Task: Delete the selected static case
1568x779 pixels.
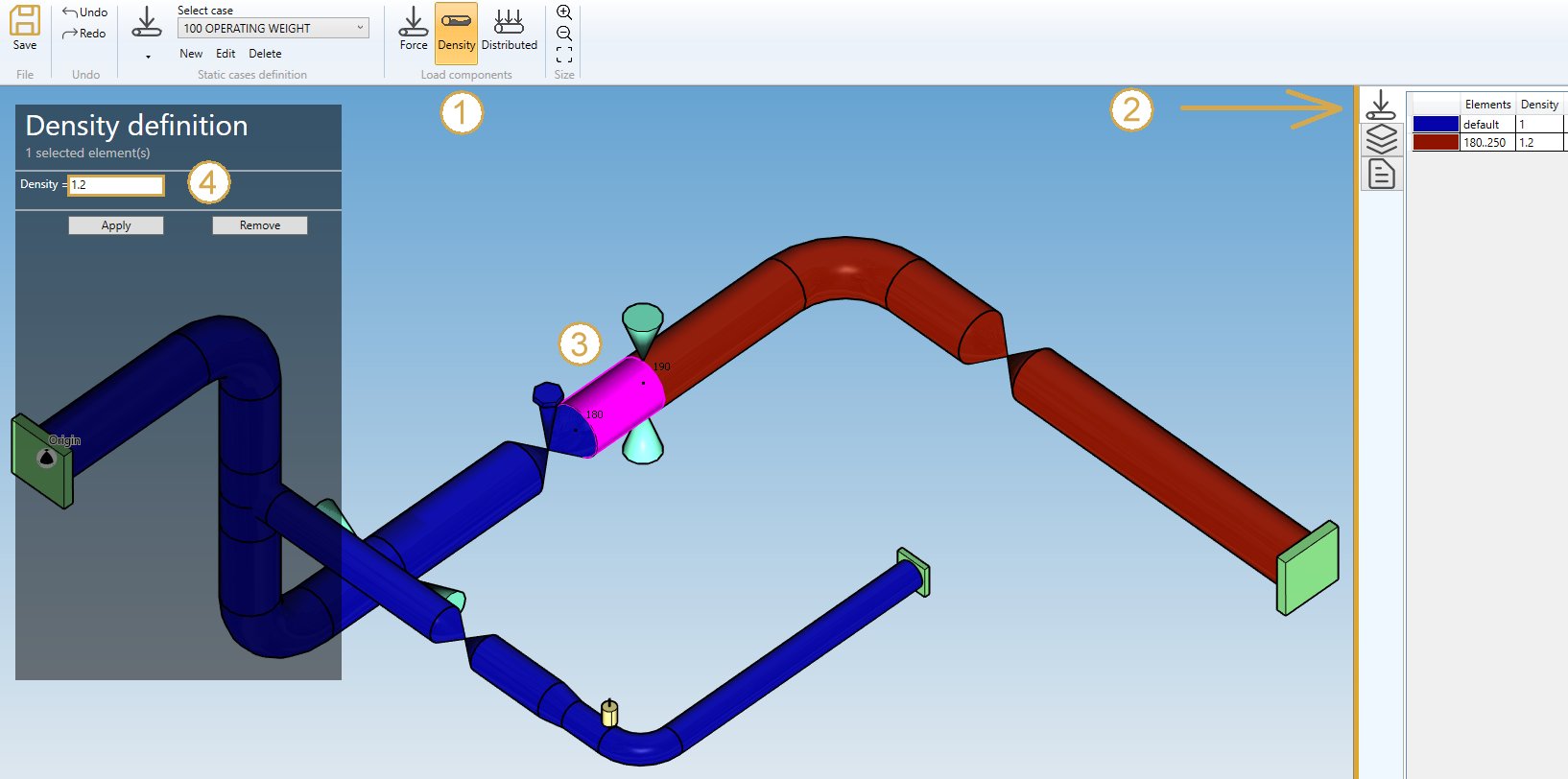Action: (x=265, y=54)
